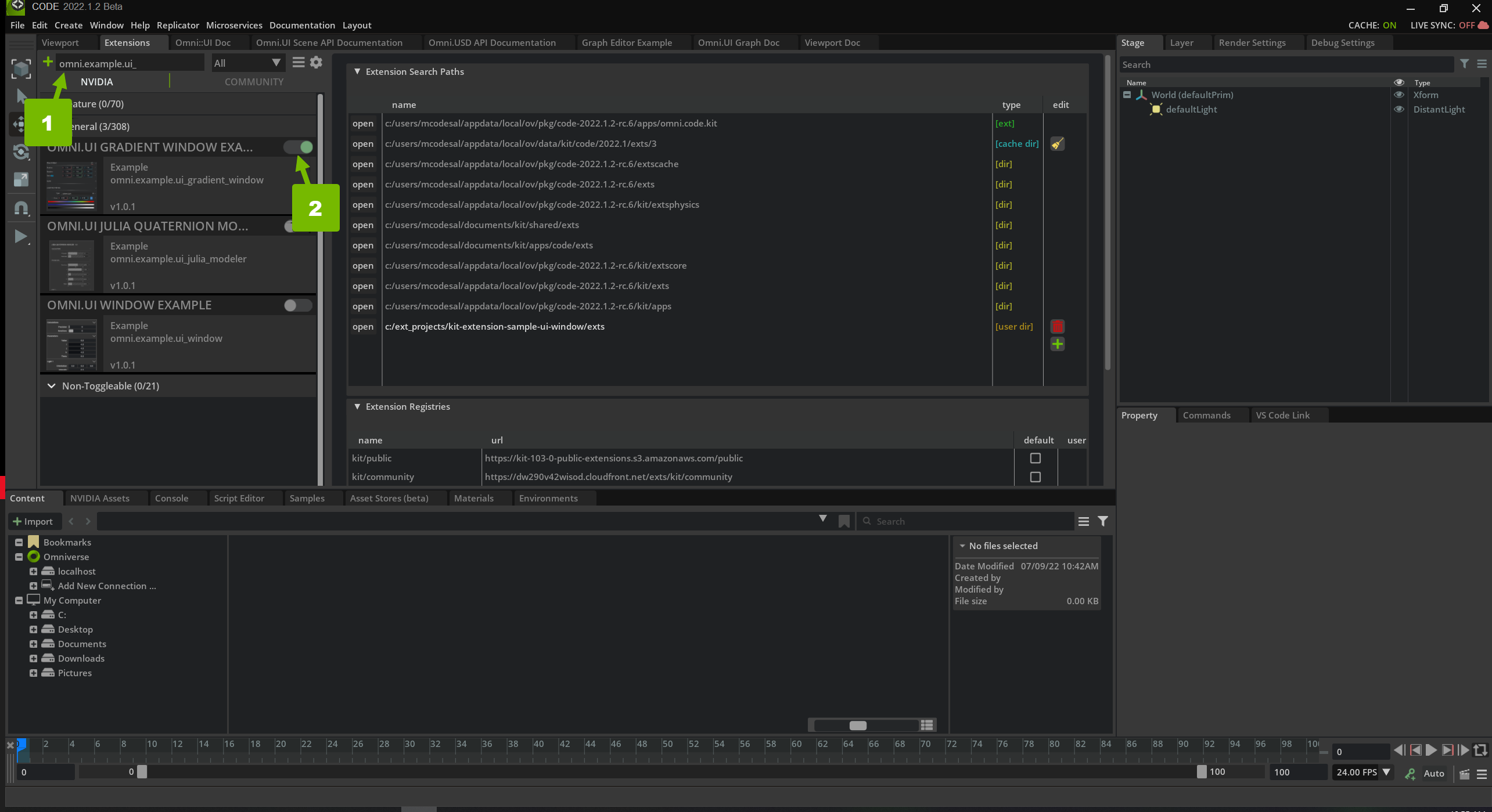Screen dimensions: 1492x812
Task: Click the timeline loop playback icon
Action: [1480, 750]
